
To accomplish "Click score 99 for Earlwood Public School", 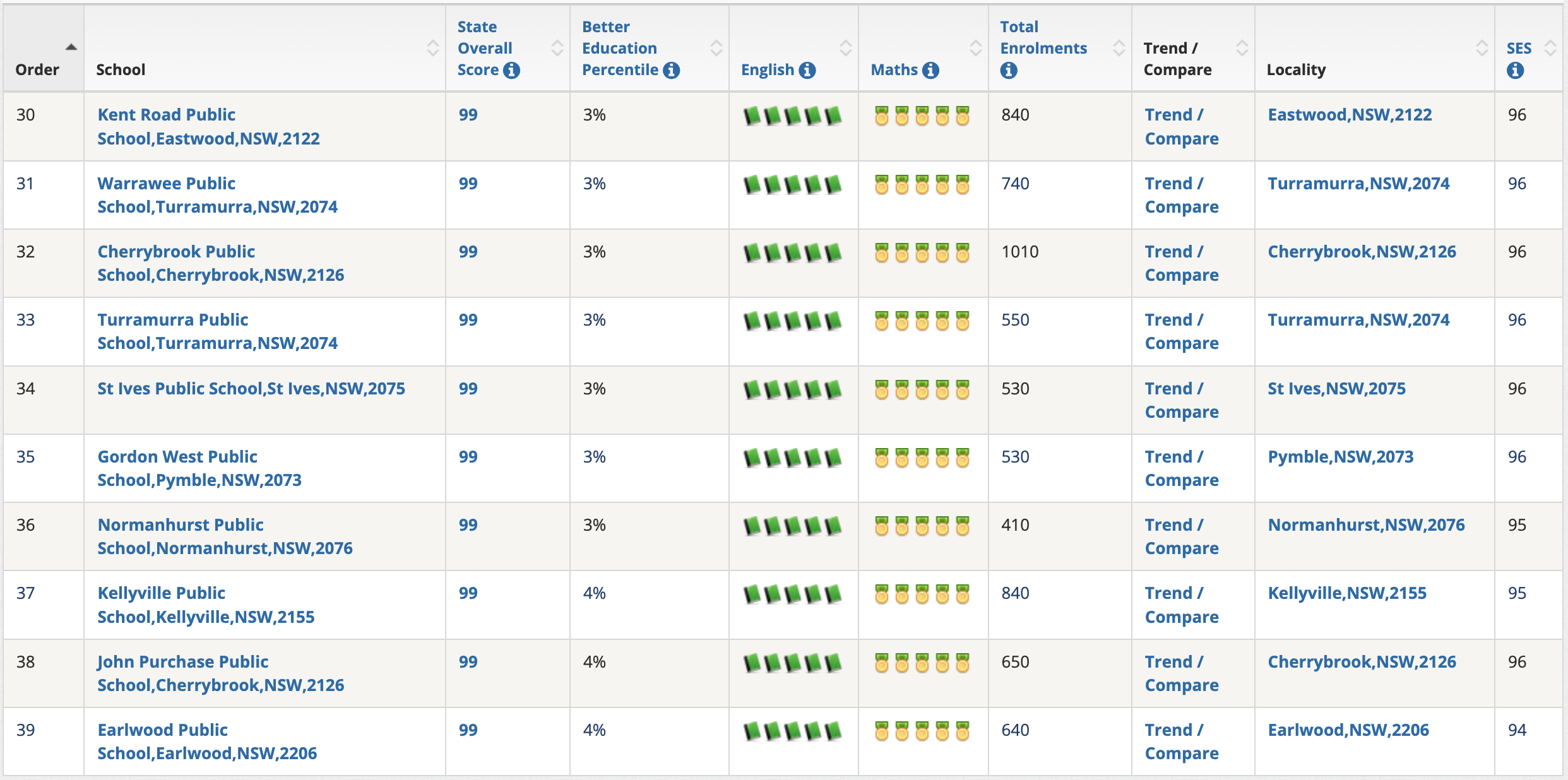I will click(468, 730).
